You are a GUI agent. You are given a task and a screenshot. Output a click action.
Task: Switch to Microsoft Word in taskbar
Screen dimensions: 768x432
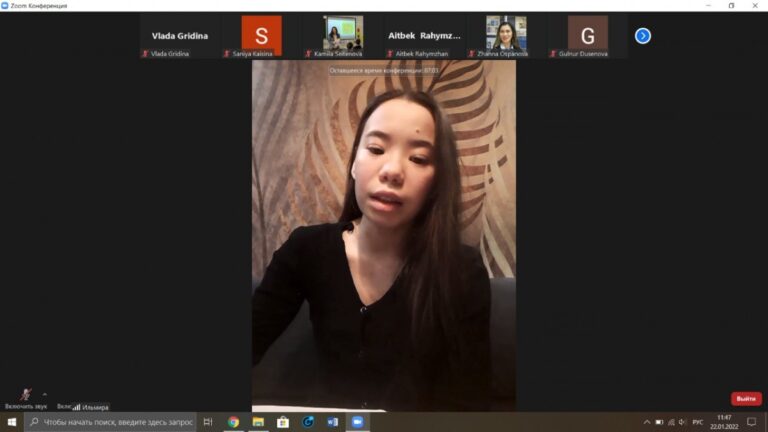pyautogui.click(x=333, y=422)
